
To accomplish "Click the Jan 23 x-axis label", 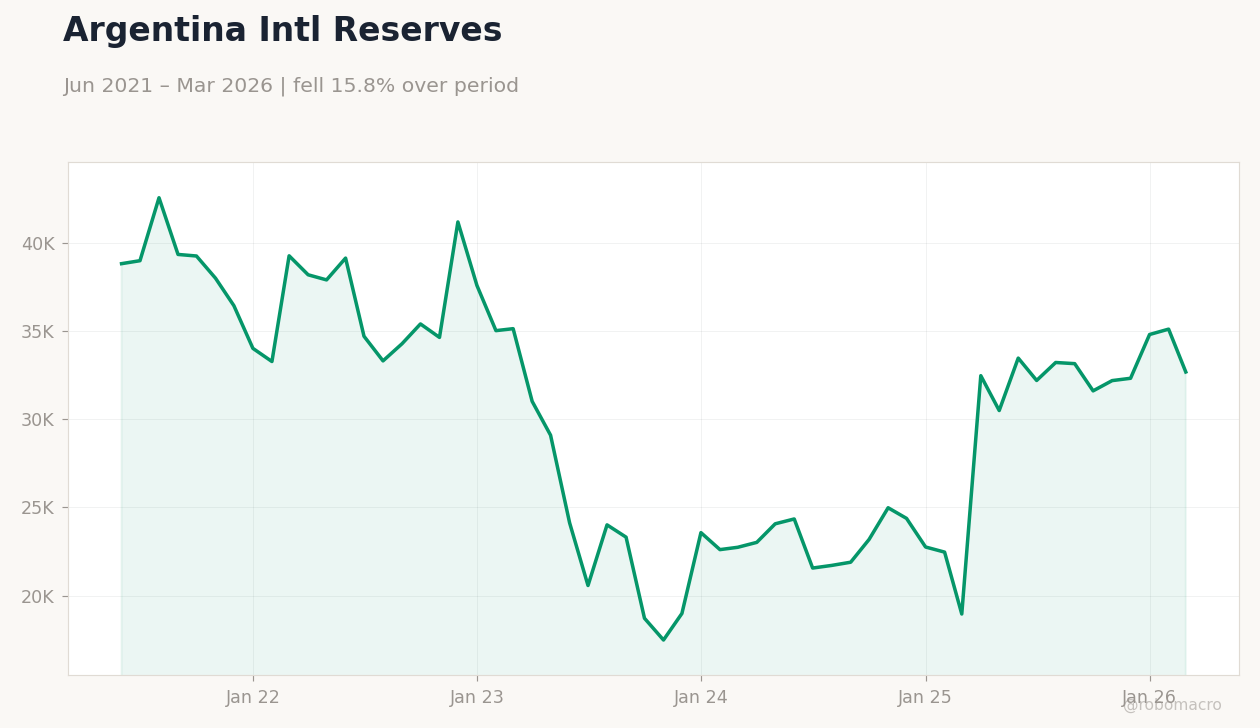I will (477, 698).
